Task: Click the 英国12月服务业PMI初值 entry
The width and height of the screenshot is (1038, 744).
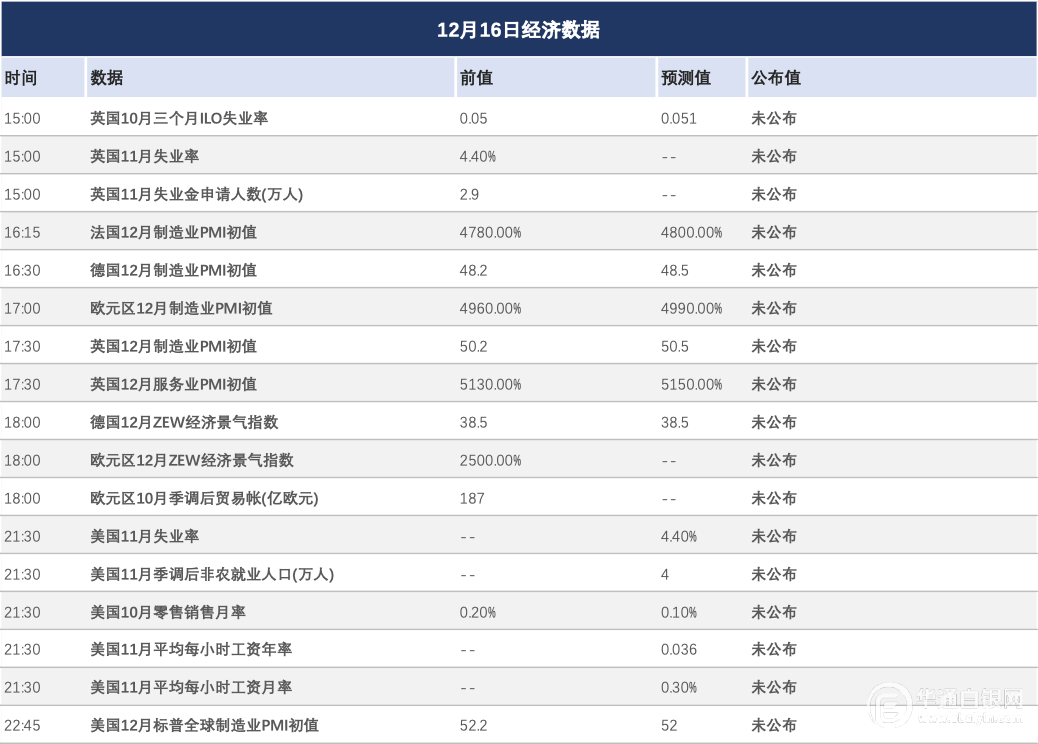Action: pyautogui.click(x=173, y=384)
